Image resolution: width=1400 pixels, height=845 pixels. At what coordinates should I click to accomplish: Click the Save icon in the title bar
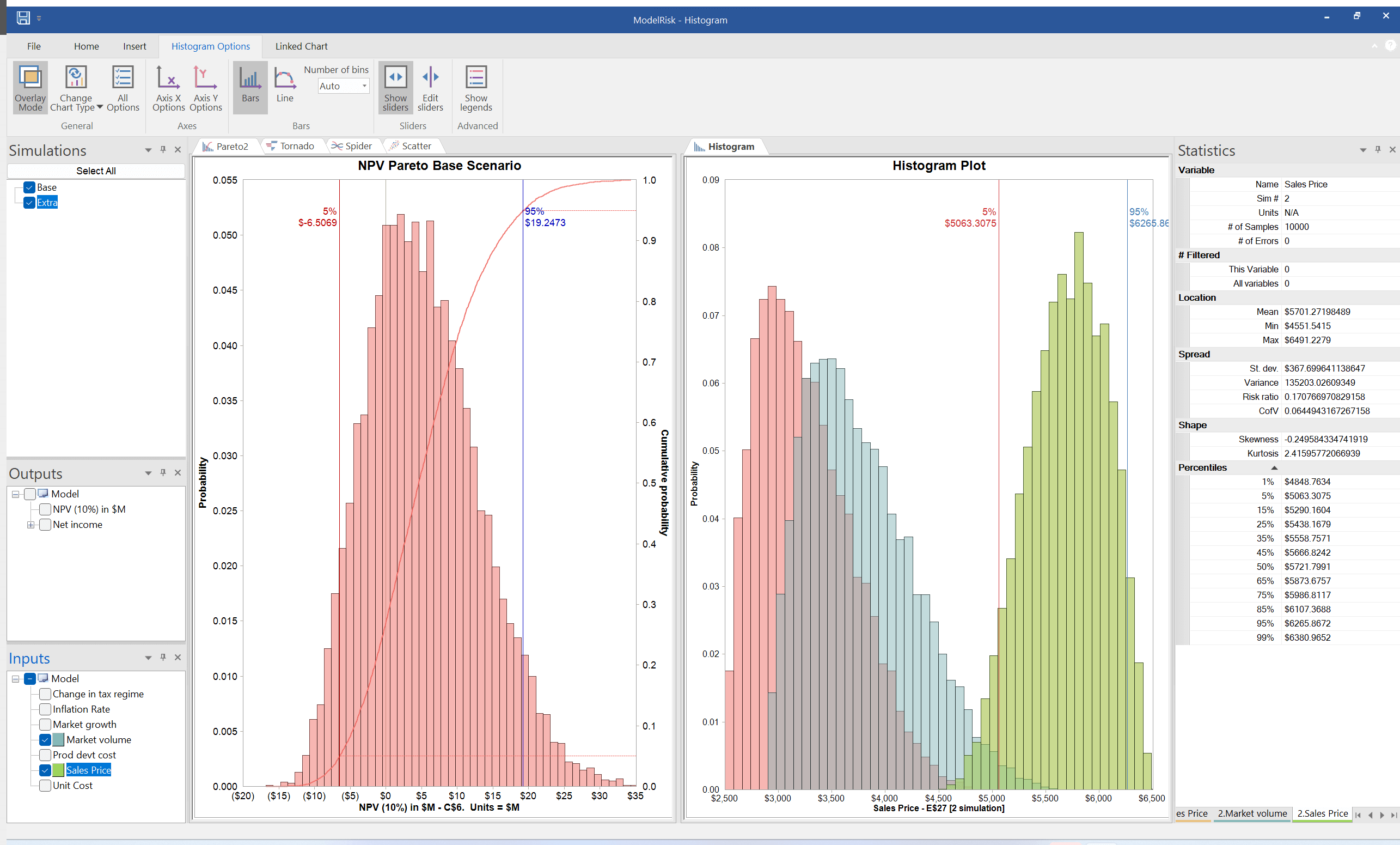(x=23, y=17)
